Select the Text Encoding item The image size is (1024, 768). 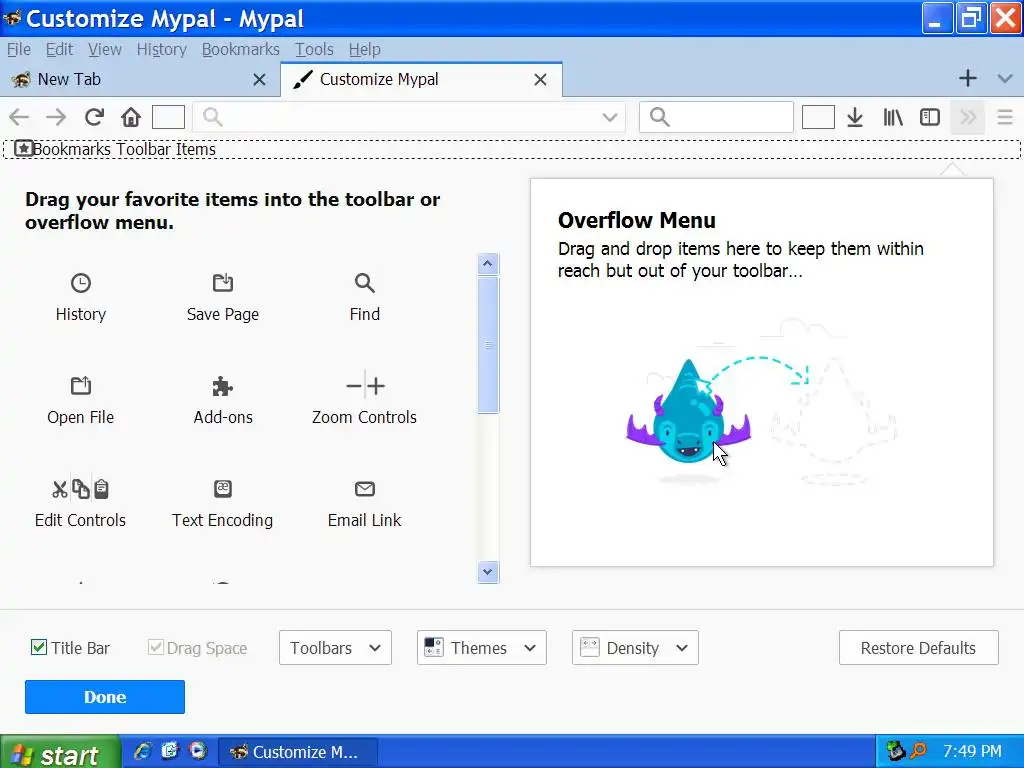[x=223, y=504]
